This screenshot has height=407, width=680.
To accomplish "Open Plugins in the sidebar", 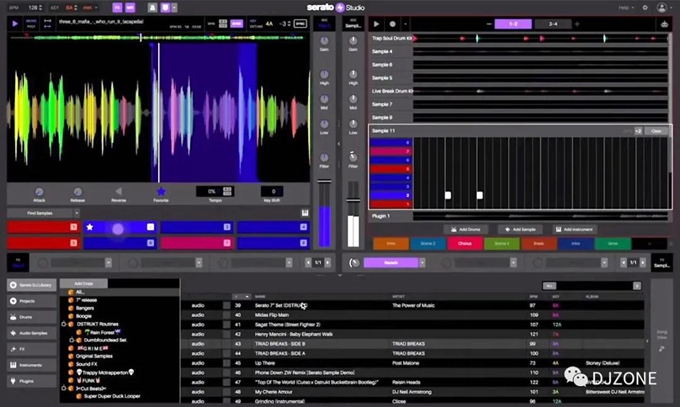I will click(x=32, y=381).
